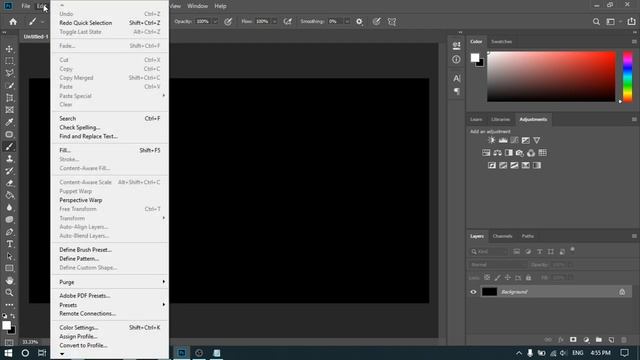Image resolution: width=640 pixels, height=360 pixels.
Task: Select the Move tool
Action: pos(9,49)
